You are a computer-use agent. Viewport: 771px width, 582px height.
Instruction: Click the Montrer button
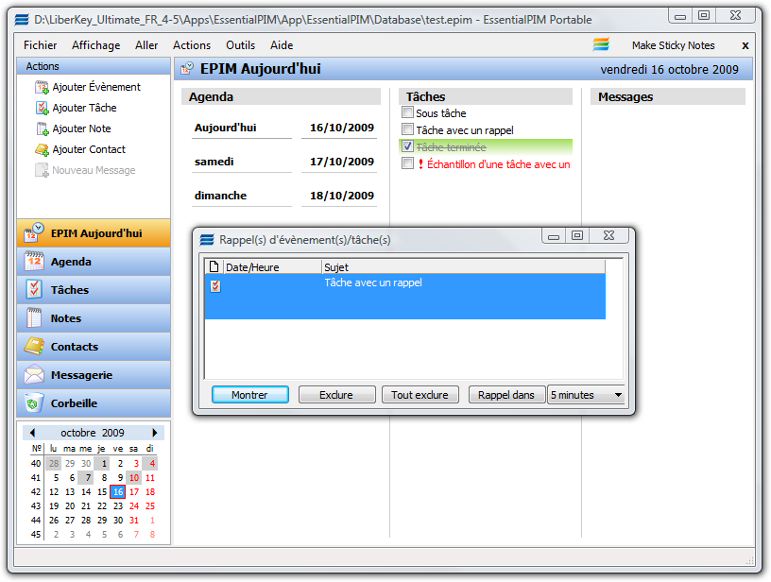[250, 395]
